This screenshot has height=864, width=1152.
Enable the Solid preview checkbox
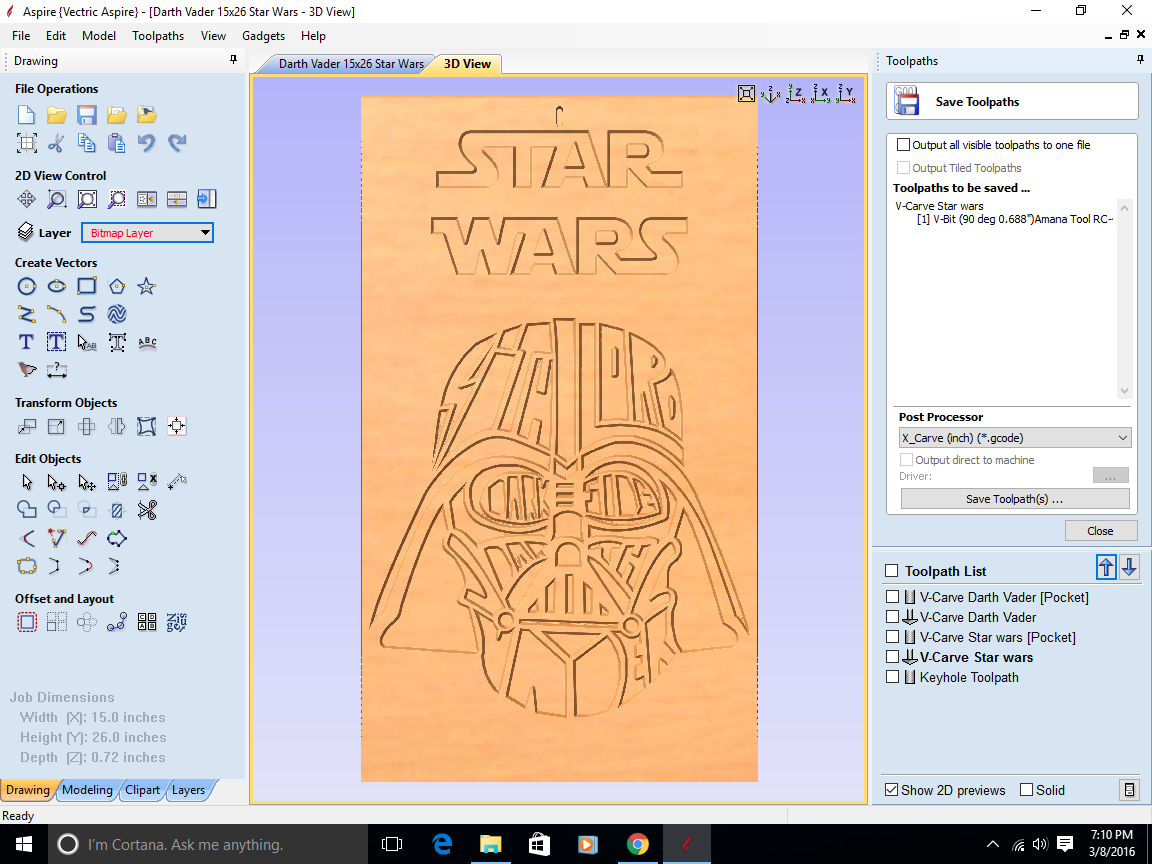pyautogui.click(x=1025, y=790)
